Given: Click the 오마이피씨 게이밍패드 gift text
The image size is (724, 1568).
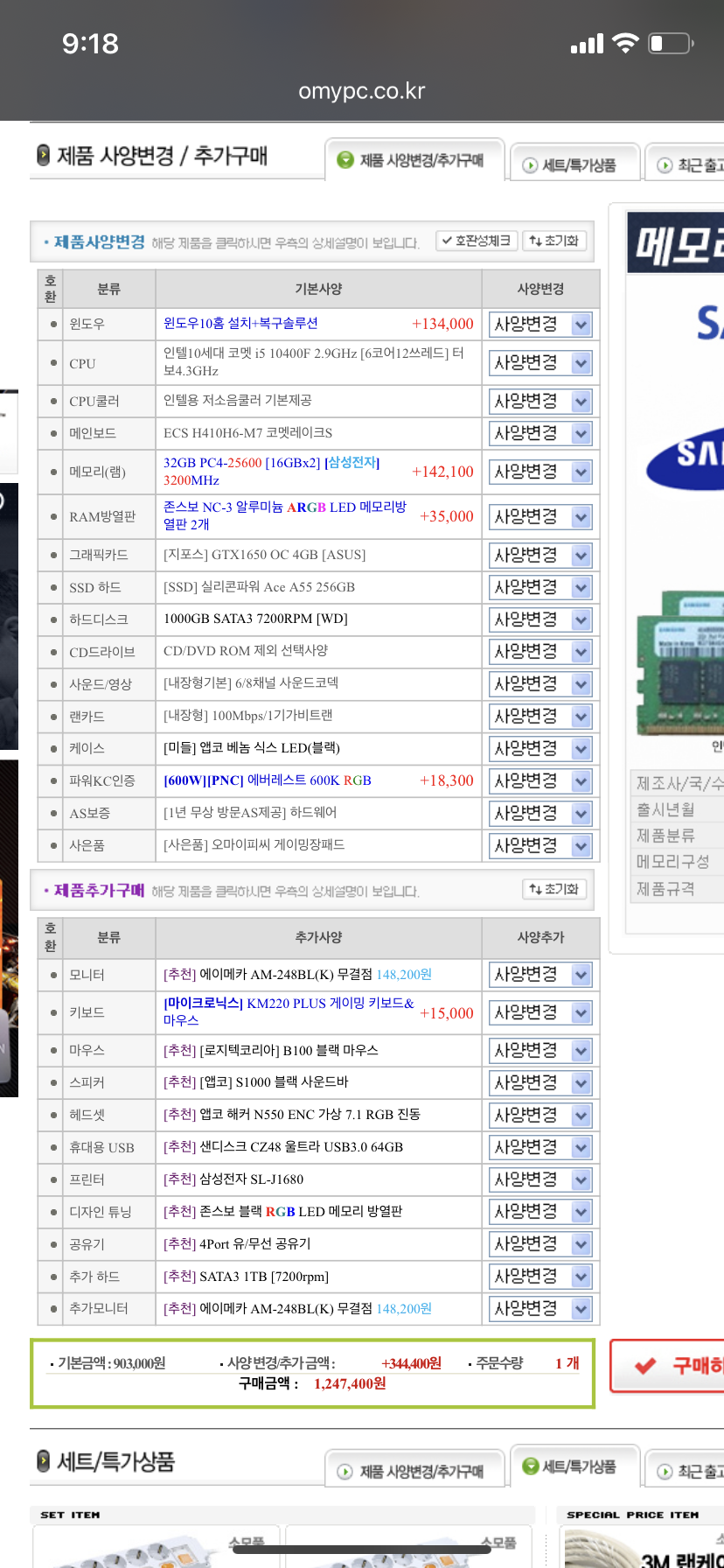Looking at the screenshot, I should click(x=254, y=845).
